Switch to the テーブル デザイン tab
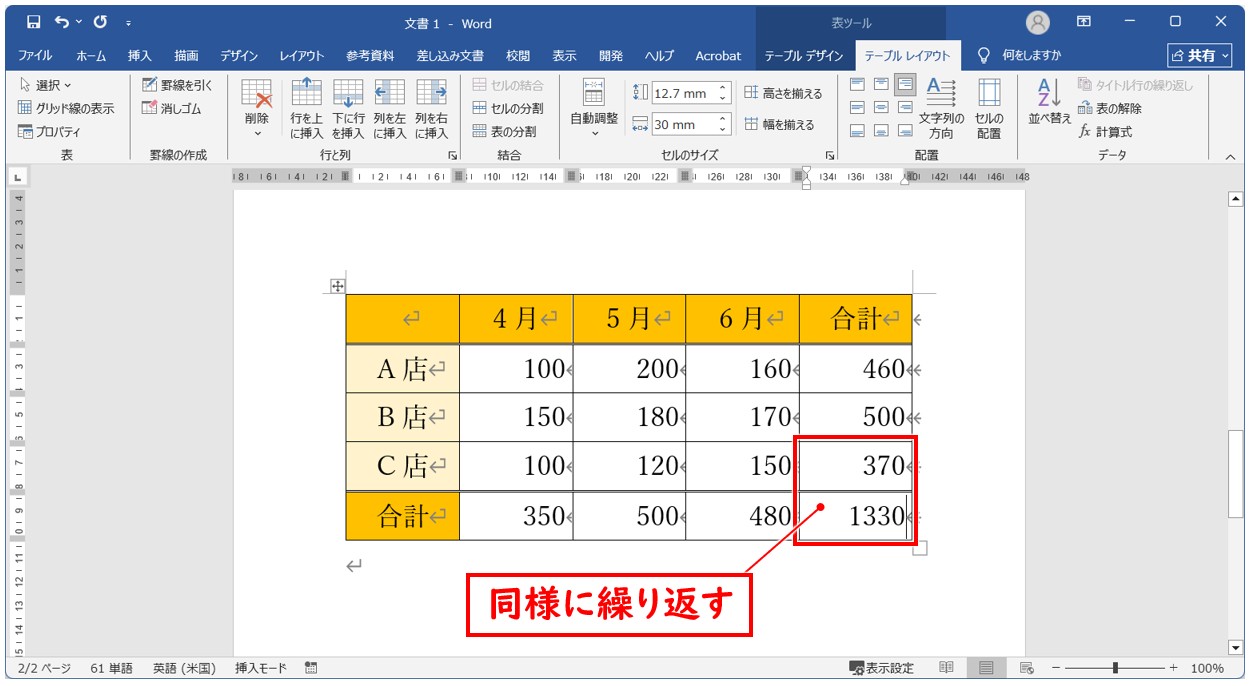The height and width of the screenshot is (686, 1252). tap(803, 56)
